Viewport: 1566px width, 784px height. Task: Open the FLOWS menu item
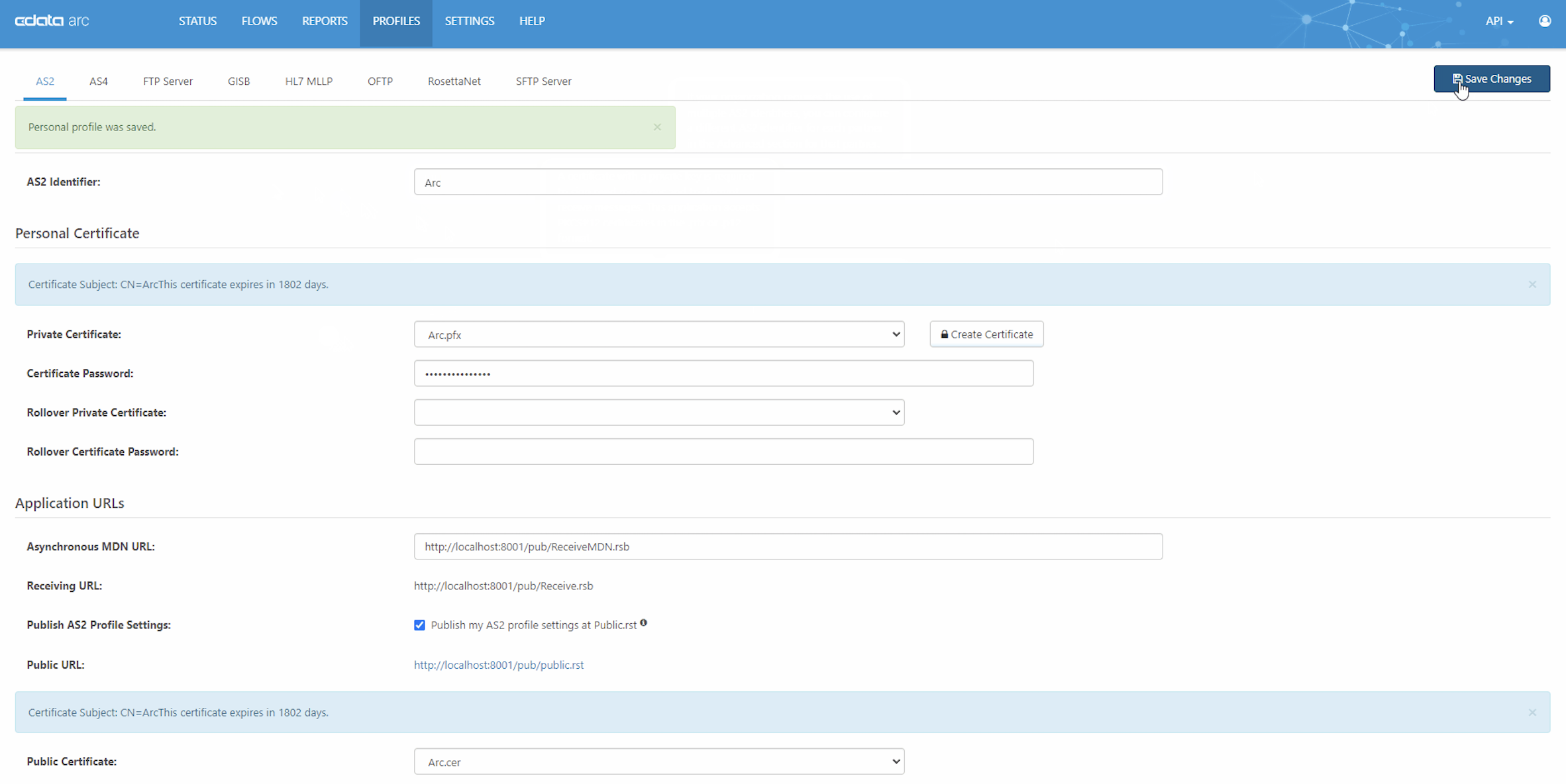coord(259,21)
